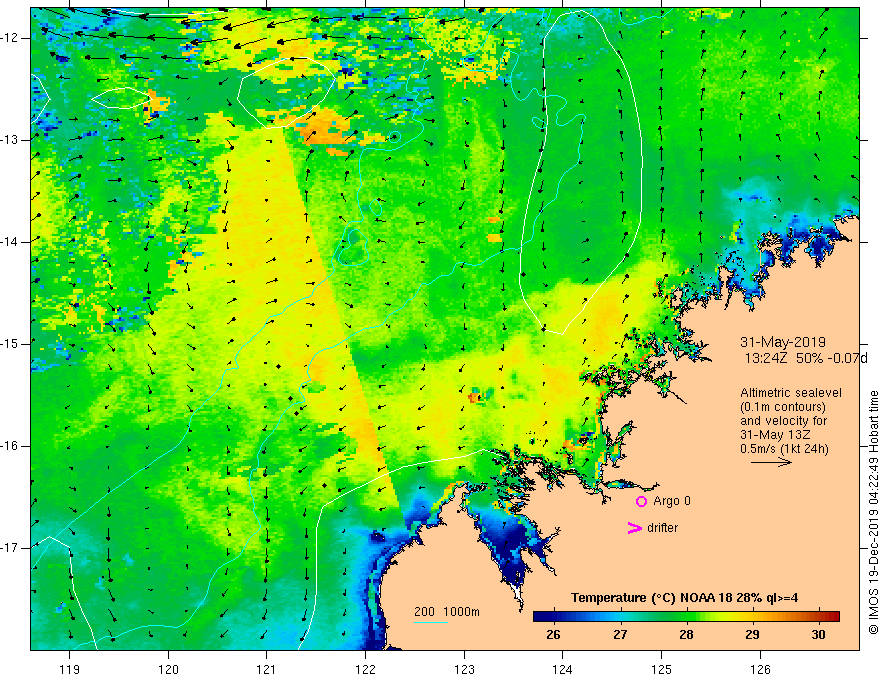The image size is (880, 680).
Task: Click the latitude label -13
Action: coord(10,140)
